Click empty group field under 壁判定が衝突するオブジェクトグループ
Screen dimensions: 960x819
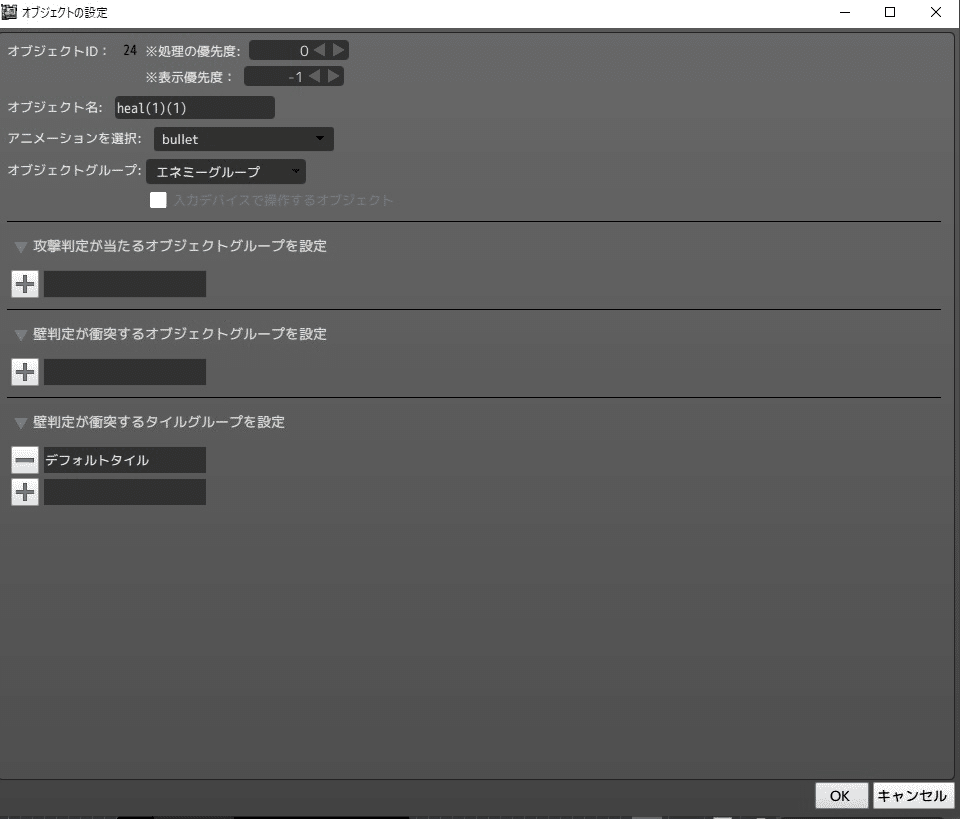tap(125, 372)
